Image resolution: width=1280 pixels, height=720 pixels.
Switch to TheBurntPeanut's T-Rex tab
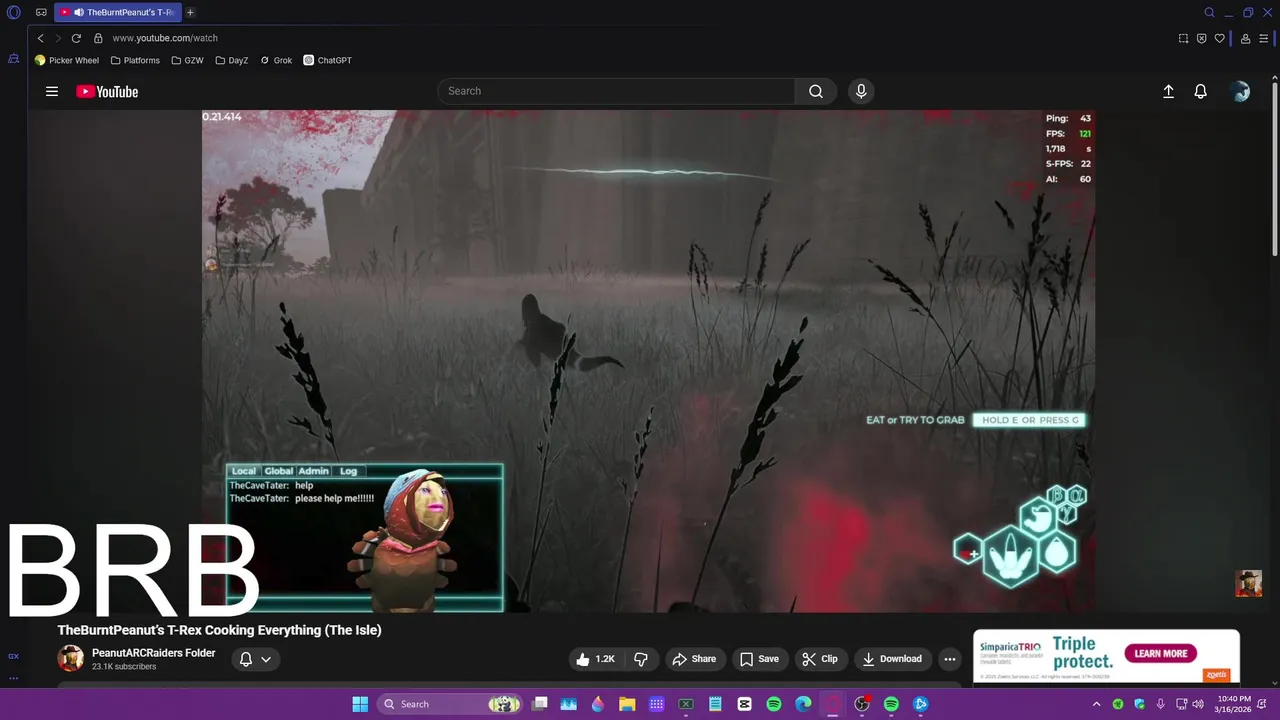click(118, 13)
